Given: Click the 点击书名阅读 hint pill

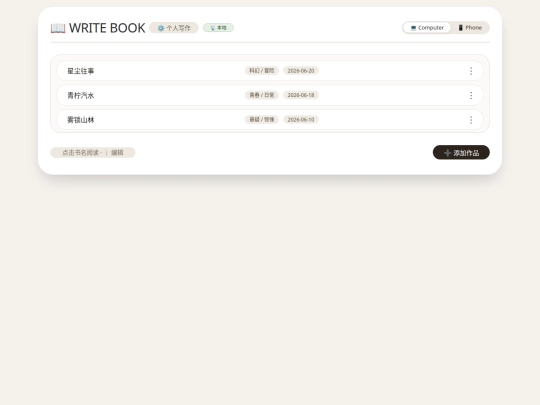Looking at the screenshot, I should (93, 153).
